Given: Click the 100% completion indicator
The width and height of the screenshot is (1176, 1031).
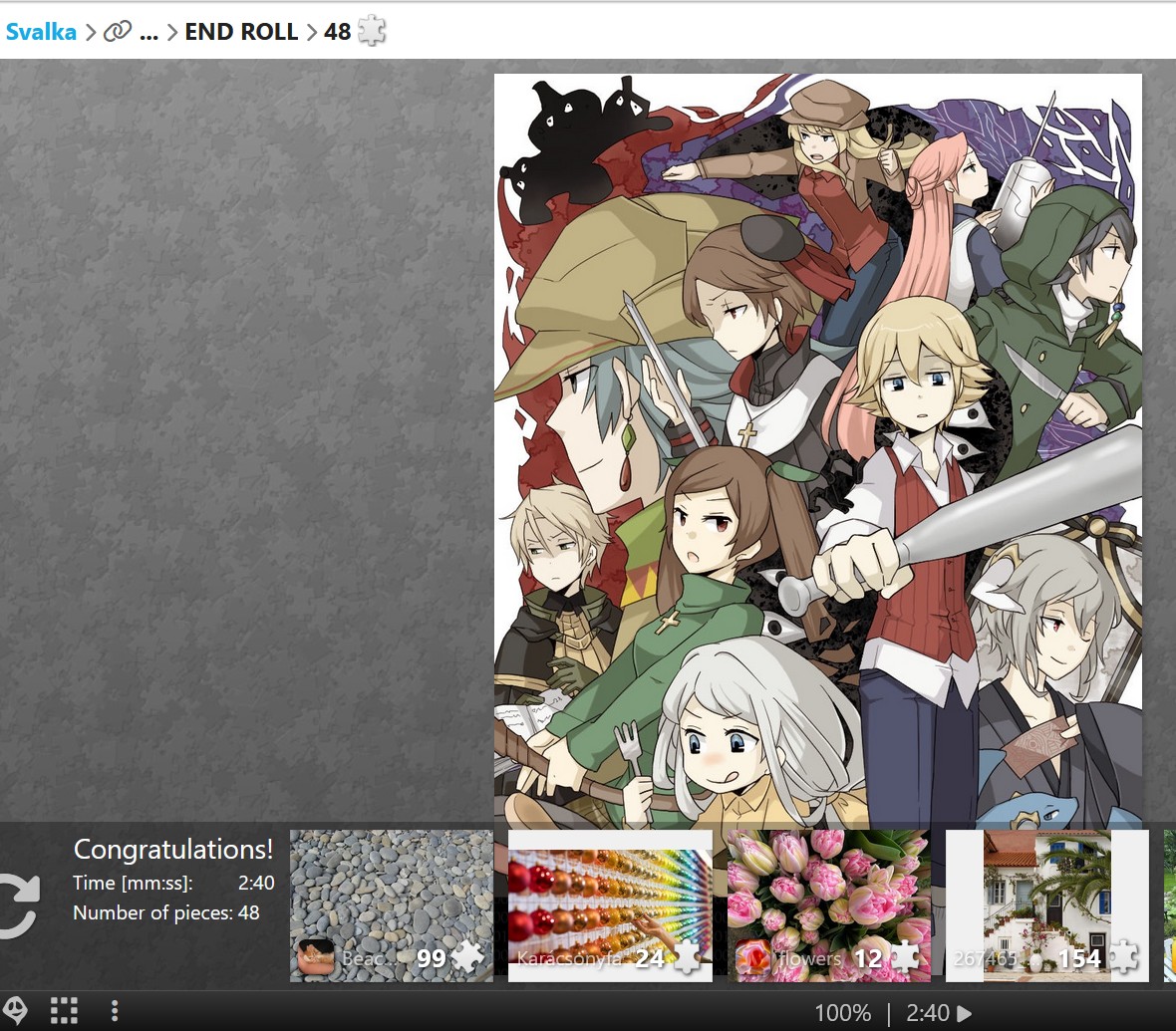Looking at the screenshot, I should pyautogui.click(x=843, y=1013).
